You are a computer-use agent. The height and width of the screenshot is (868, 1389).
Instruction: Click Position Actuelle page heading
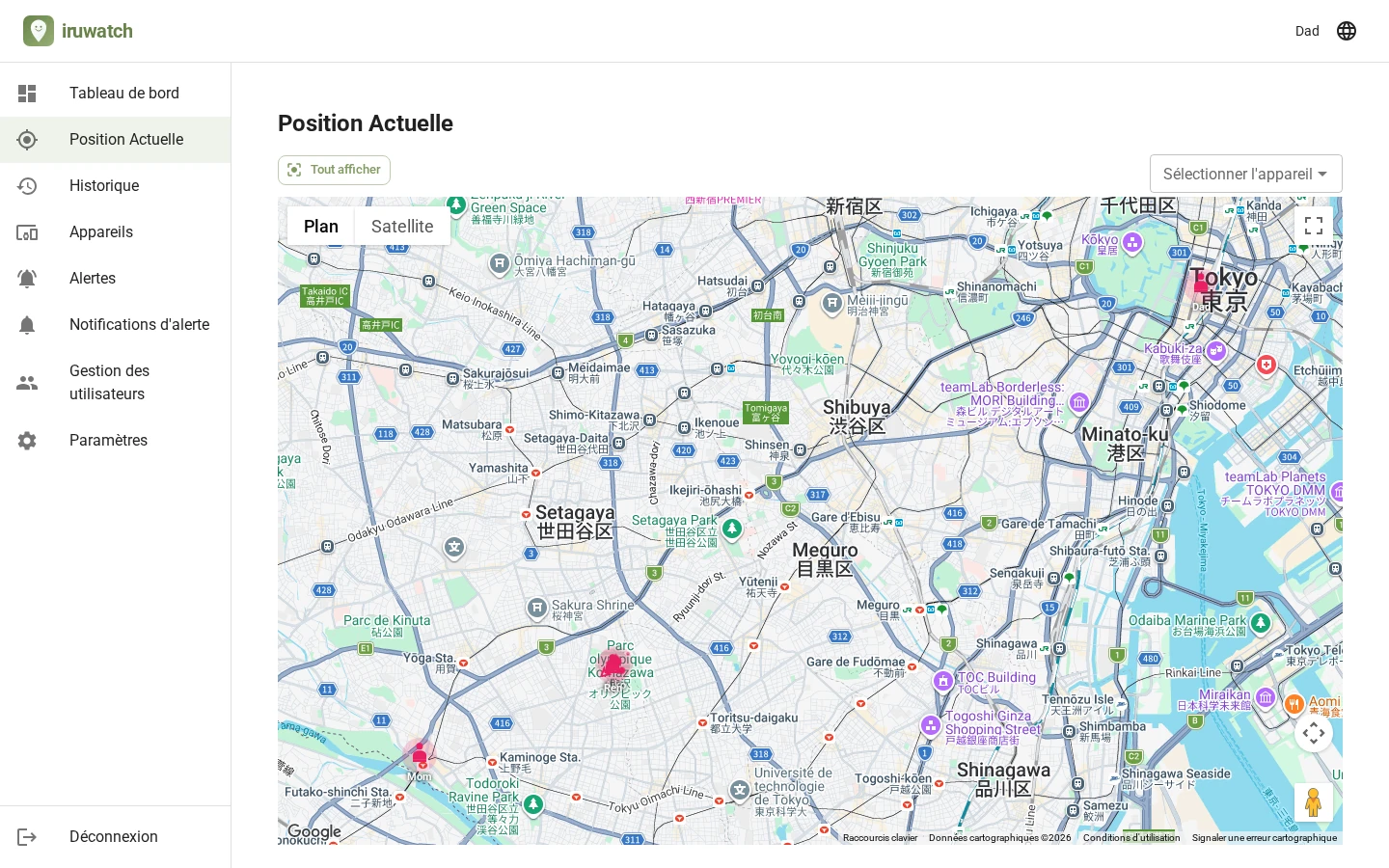[366, 123]
